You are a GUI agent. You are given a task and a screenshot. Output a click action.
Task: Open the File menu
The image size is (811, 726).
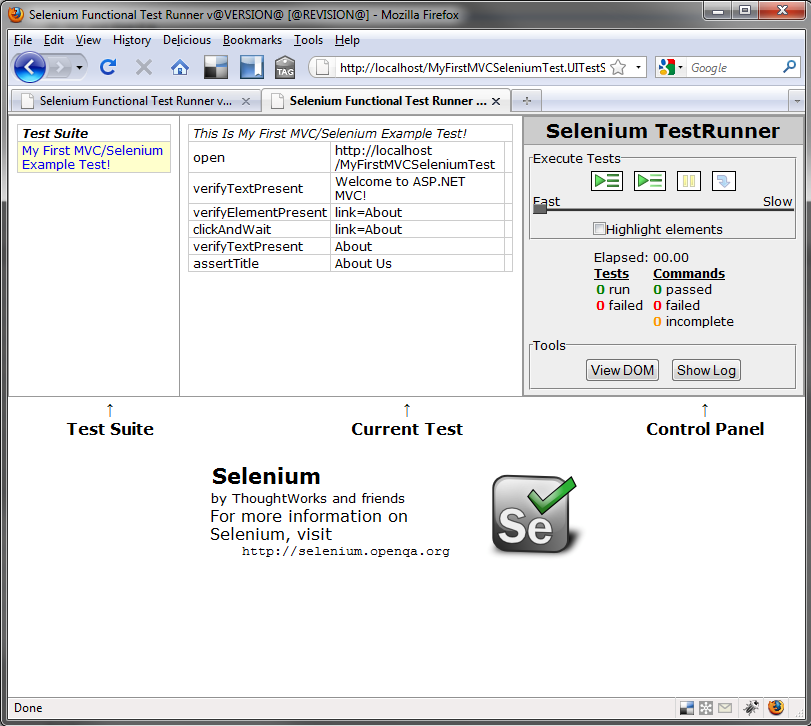pyautogui.click(x=23, y=40)
